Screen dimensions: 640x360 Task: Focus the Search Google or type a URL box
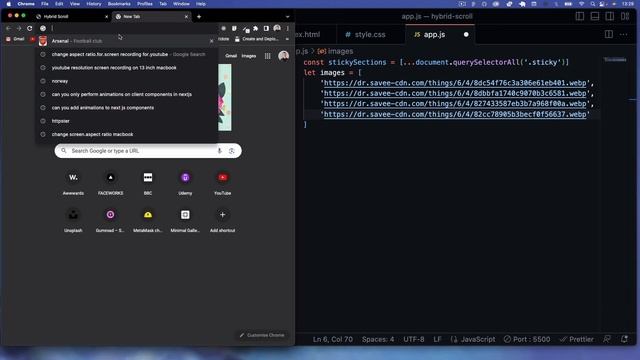click(x=148, y=151)
